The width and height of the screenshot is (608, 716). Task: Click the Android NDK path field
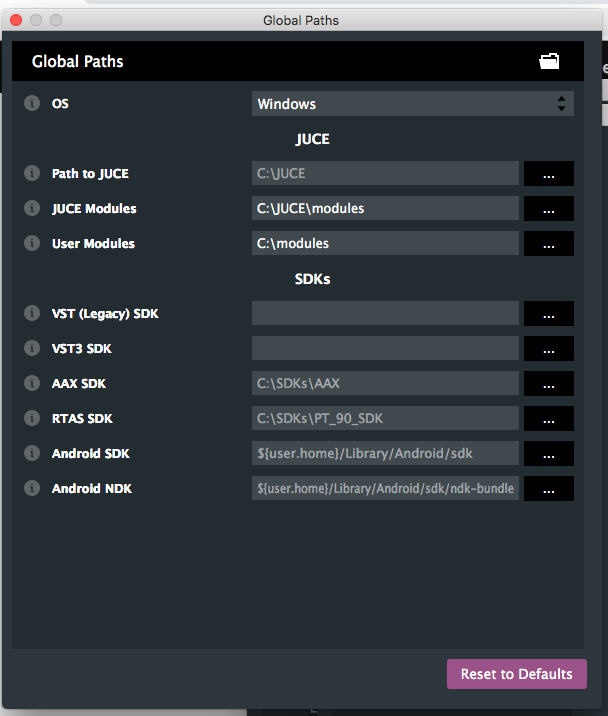(385, 489)
